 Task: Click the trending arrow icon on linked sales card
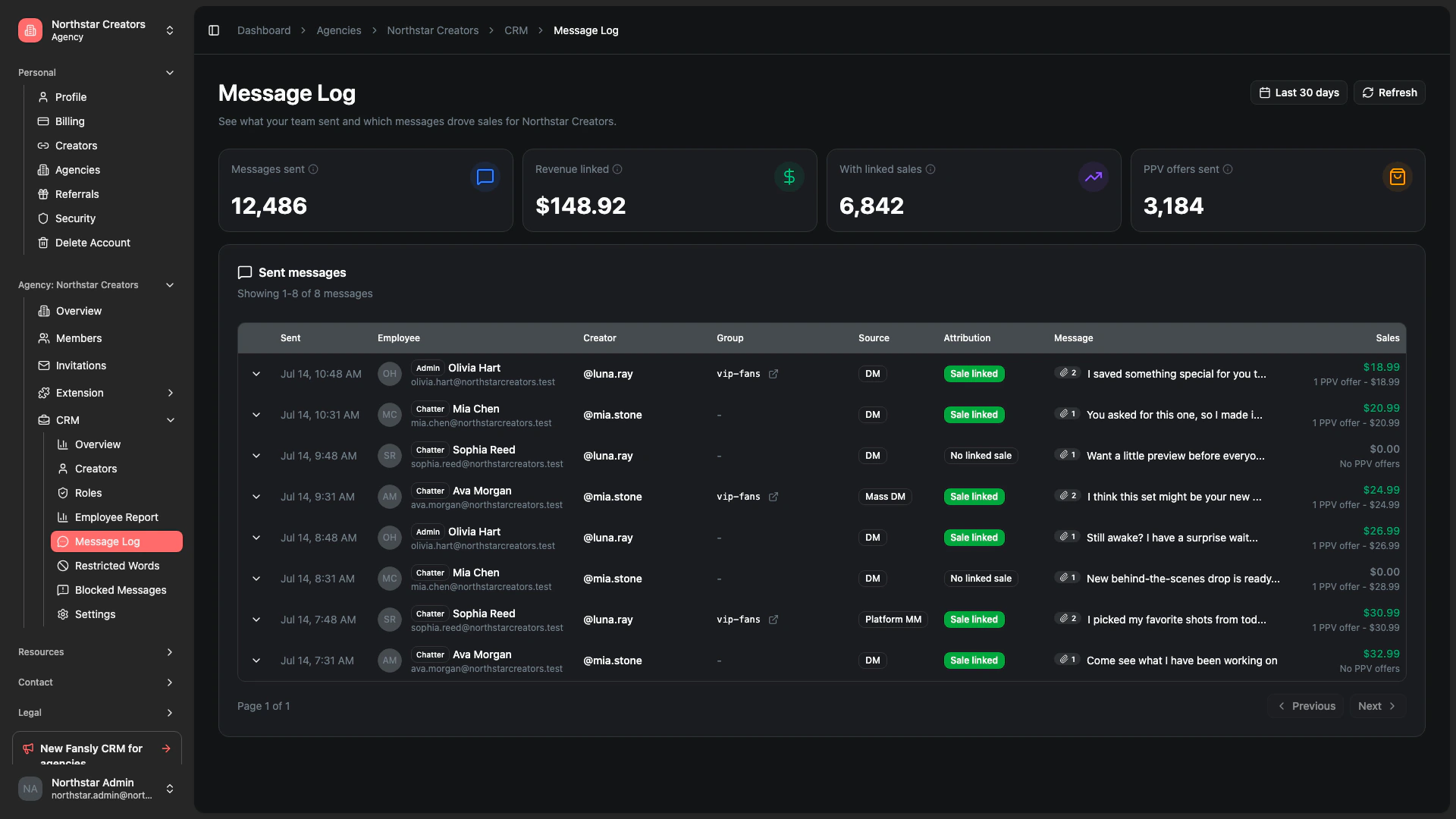pyautogui.click(x=1094, y=177)
